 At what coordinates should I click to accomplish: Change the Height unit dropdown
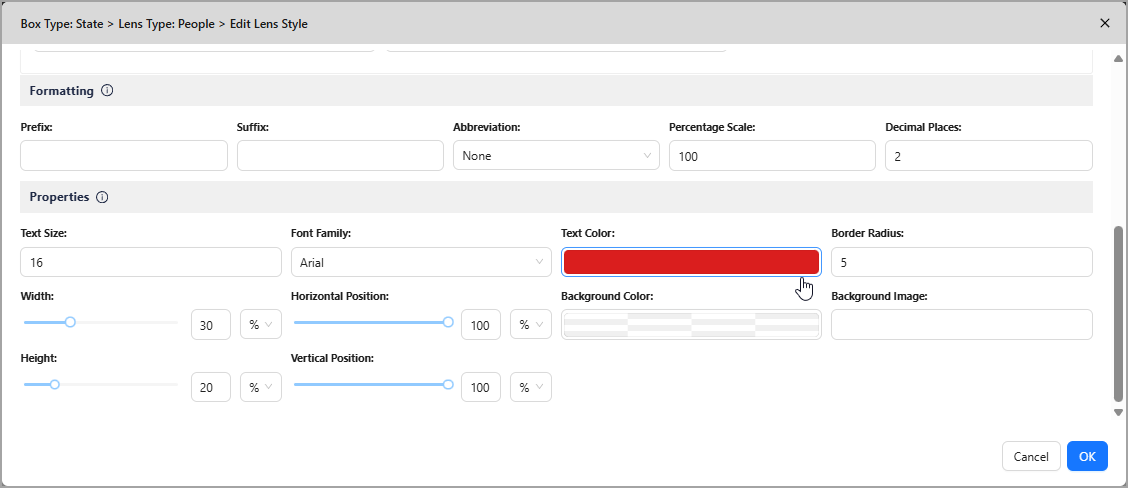(261, 387)
